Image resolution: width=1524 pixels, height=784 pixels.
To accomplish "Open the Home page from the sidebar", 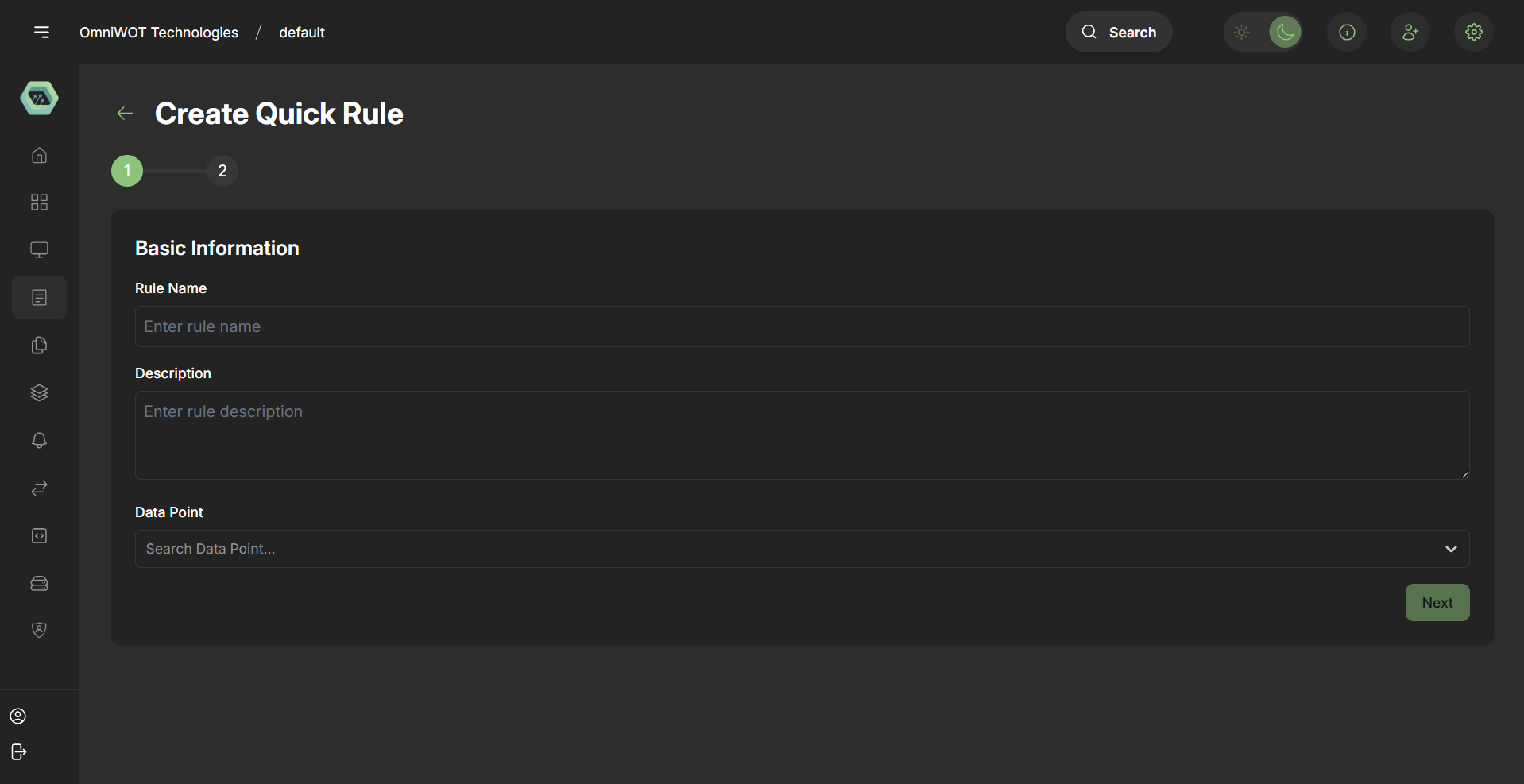I will pos(39,155).
